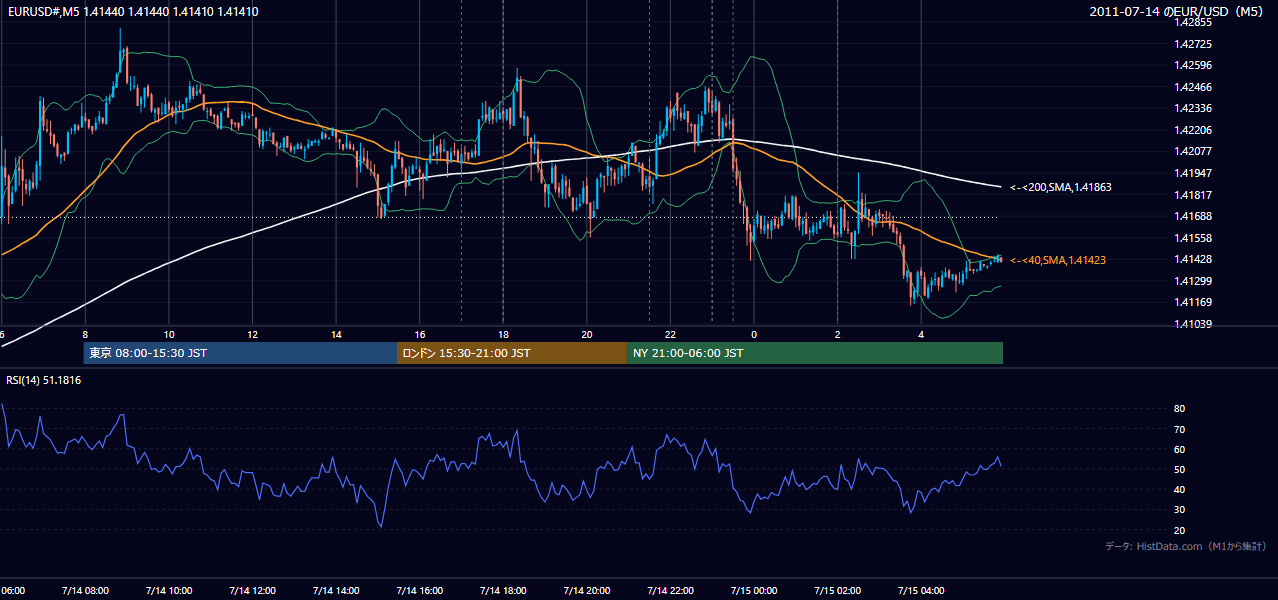Click the RSI scale value 20
Screen dimensions: 1278x600
[x=1180, y=530]
